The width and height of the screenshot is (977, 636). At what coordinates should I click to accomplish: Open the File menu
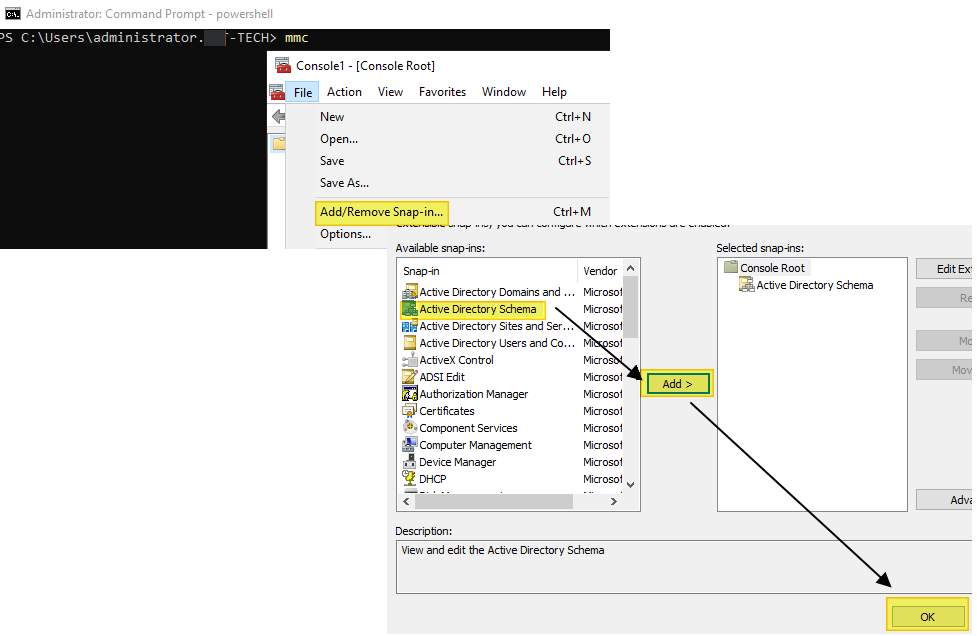(303, 92)
